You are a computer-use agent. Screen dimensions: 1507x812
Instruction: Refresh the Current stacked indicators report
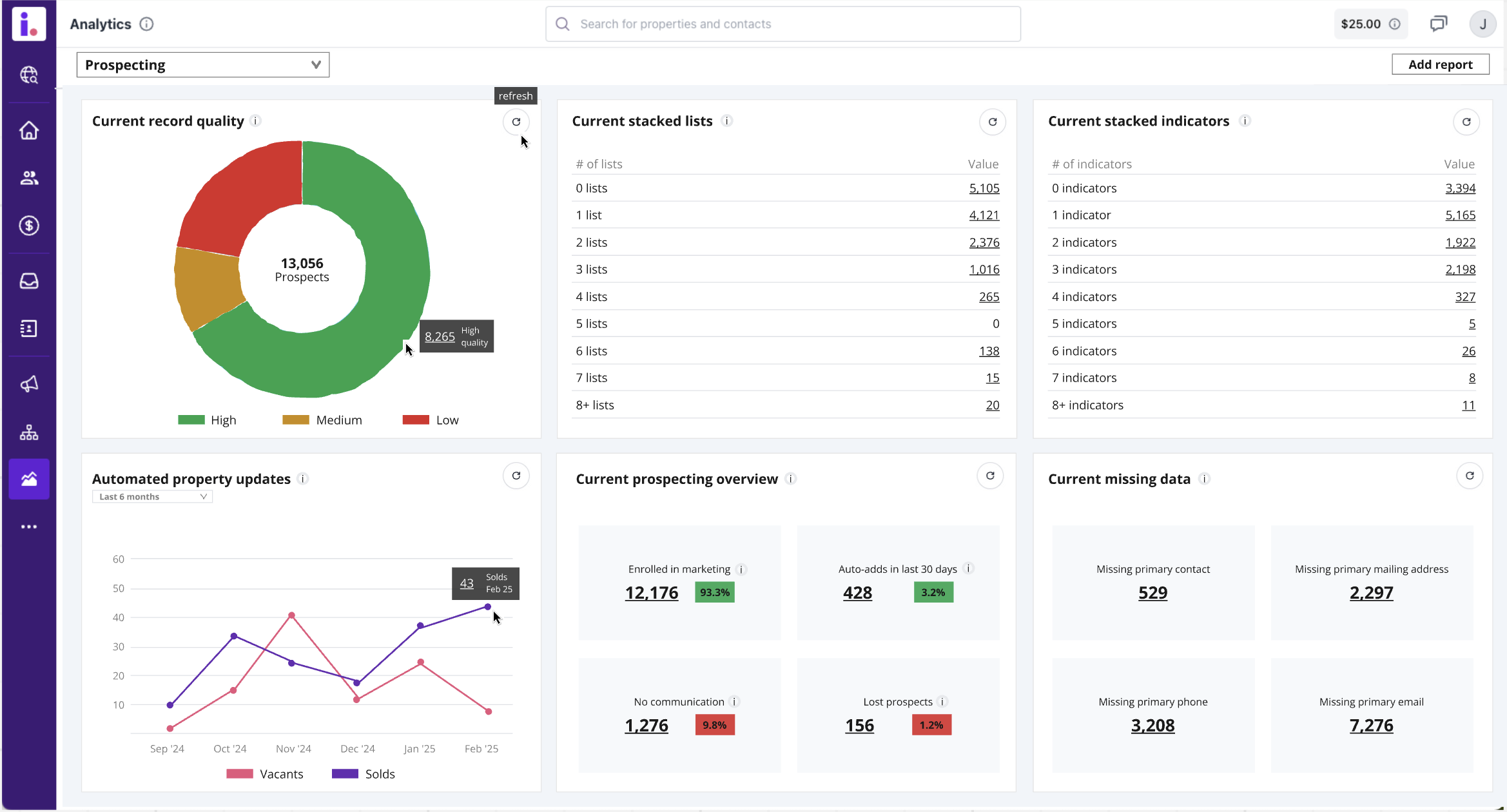[1466, 122]
